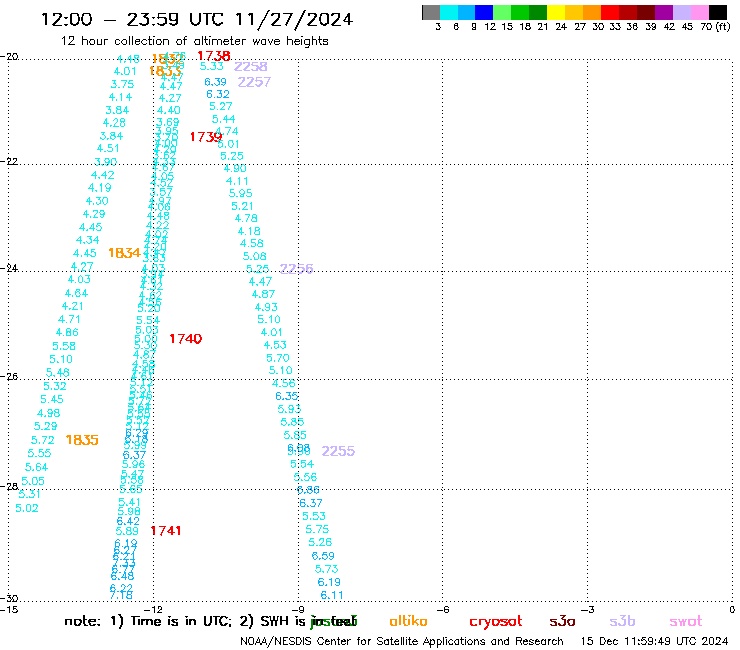Click the orange altika time stamp '1834'
740x650 pixels.
(124, 253)
